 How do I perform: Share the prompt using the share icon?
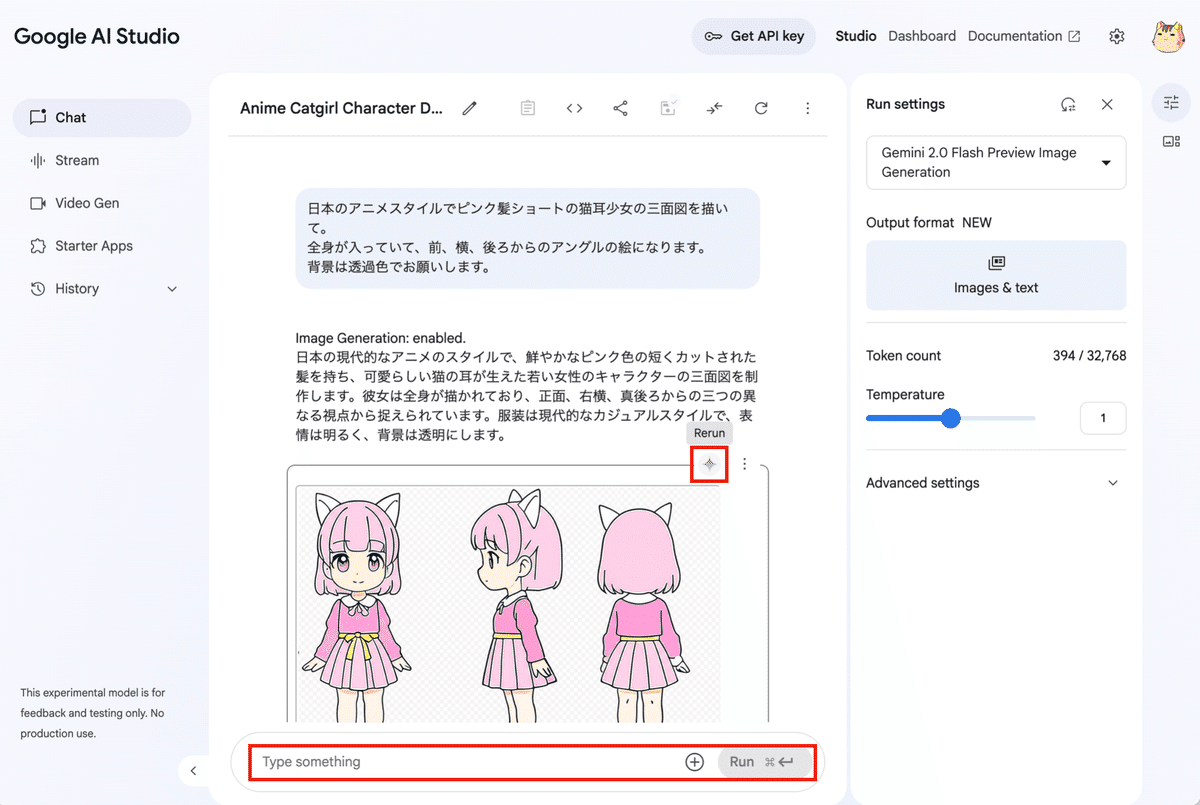point(620,107)
